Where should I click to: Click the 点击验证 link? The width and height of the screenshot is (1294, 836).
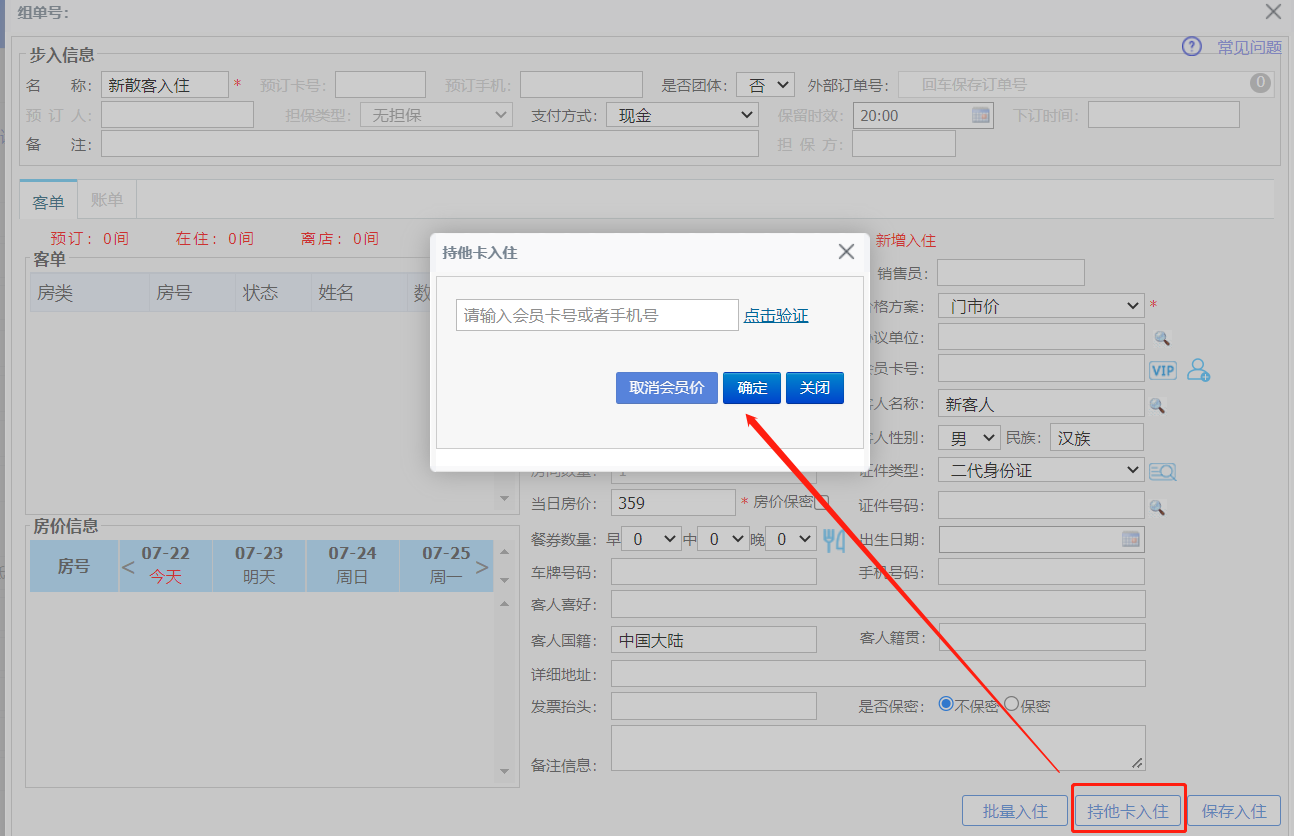[x=776, y=315]
